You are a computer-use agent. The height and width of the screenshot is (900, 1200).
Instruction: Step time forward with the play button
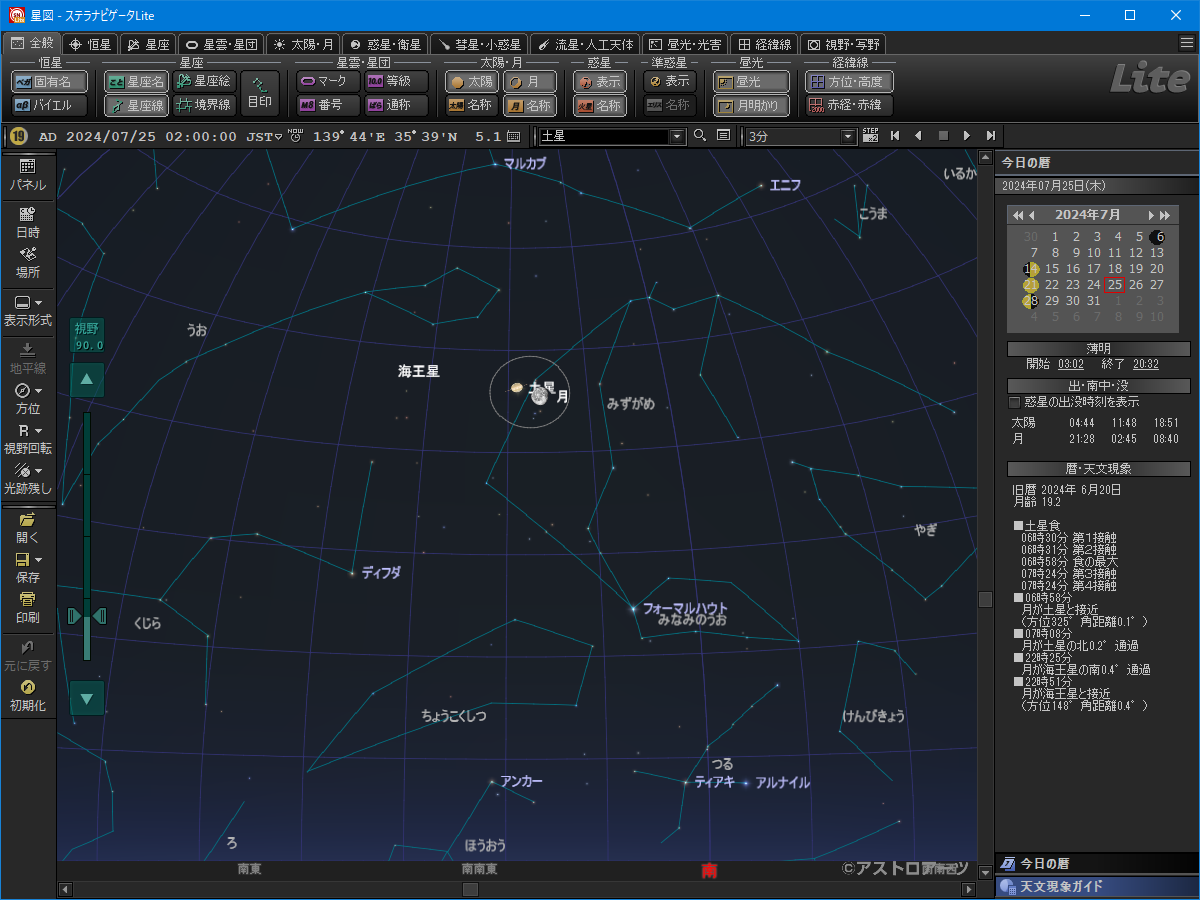[x=966, y=136]
